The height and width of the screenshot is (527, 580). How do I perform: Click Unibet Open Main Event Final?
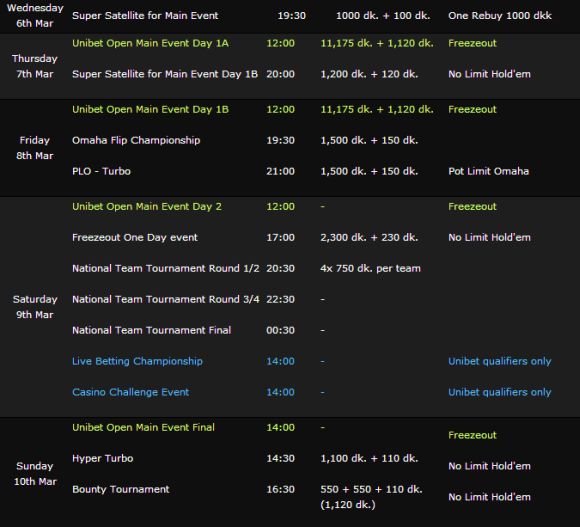point(143,428)
